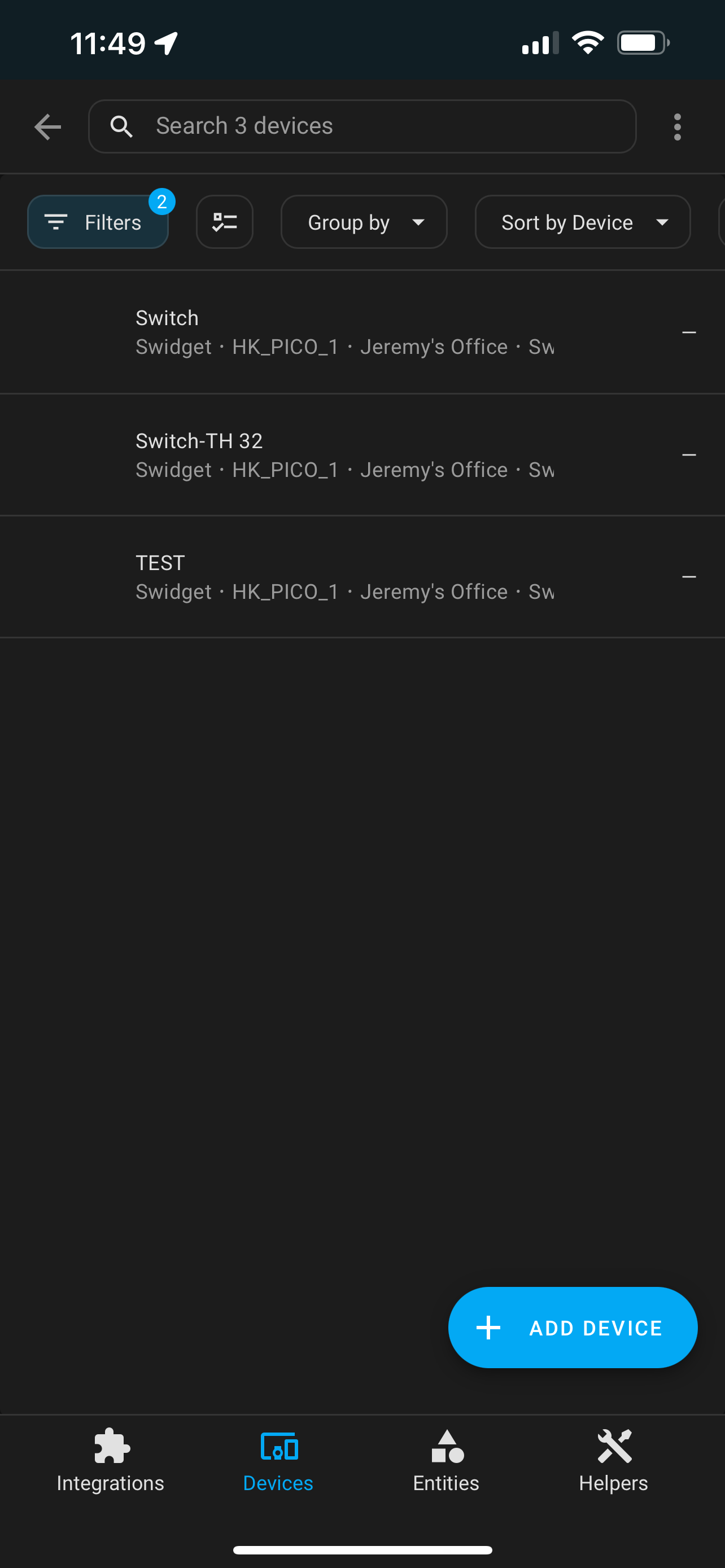Click the Sort by Device arrow
The height and width of the screenshot is (1568, 725).
[662, 222]
